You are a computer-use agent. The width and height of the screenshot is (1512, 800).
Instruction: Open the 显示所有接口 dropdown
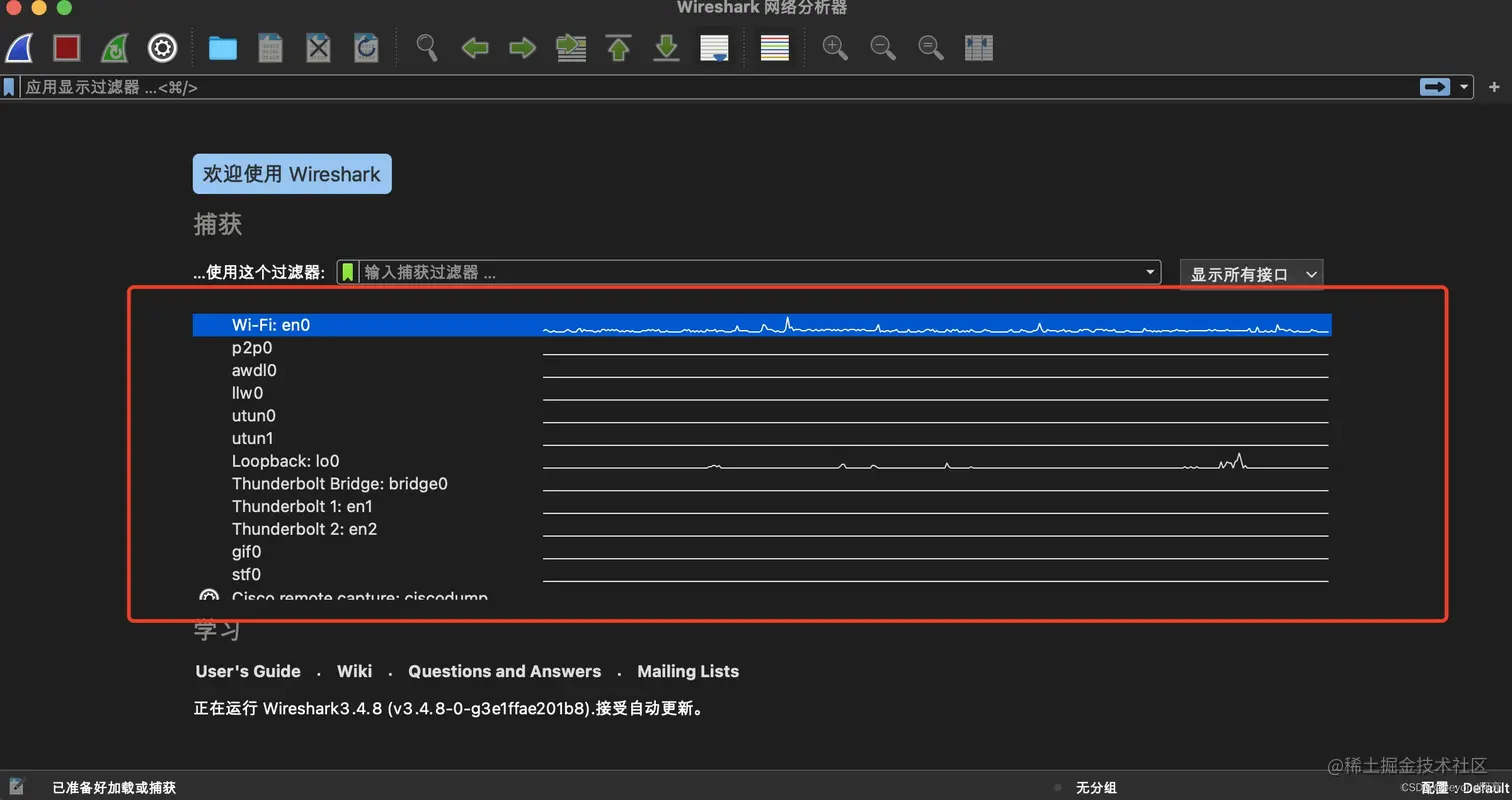[x=1252, y=274]
